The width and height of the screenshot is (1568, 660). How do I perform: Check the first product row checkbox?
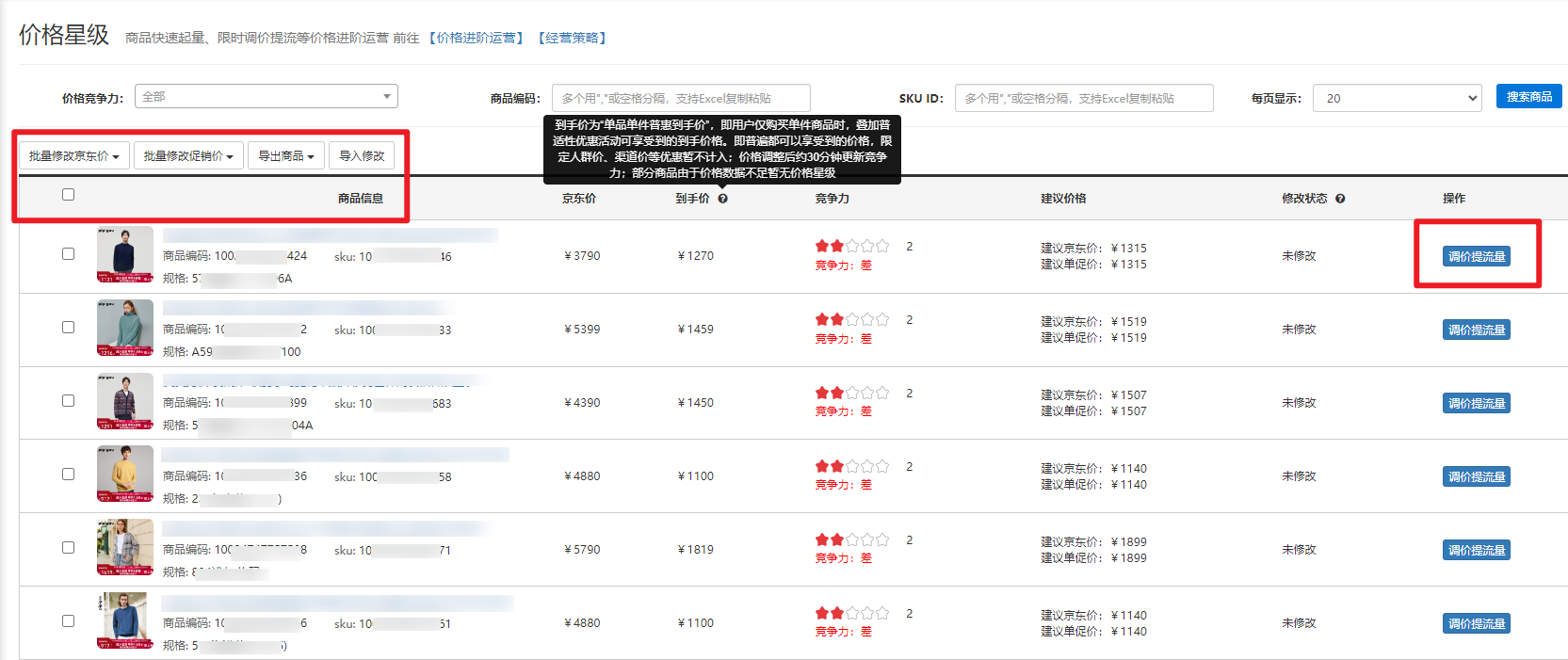[68, 254]
